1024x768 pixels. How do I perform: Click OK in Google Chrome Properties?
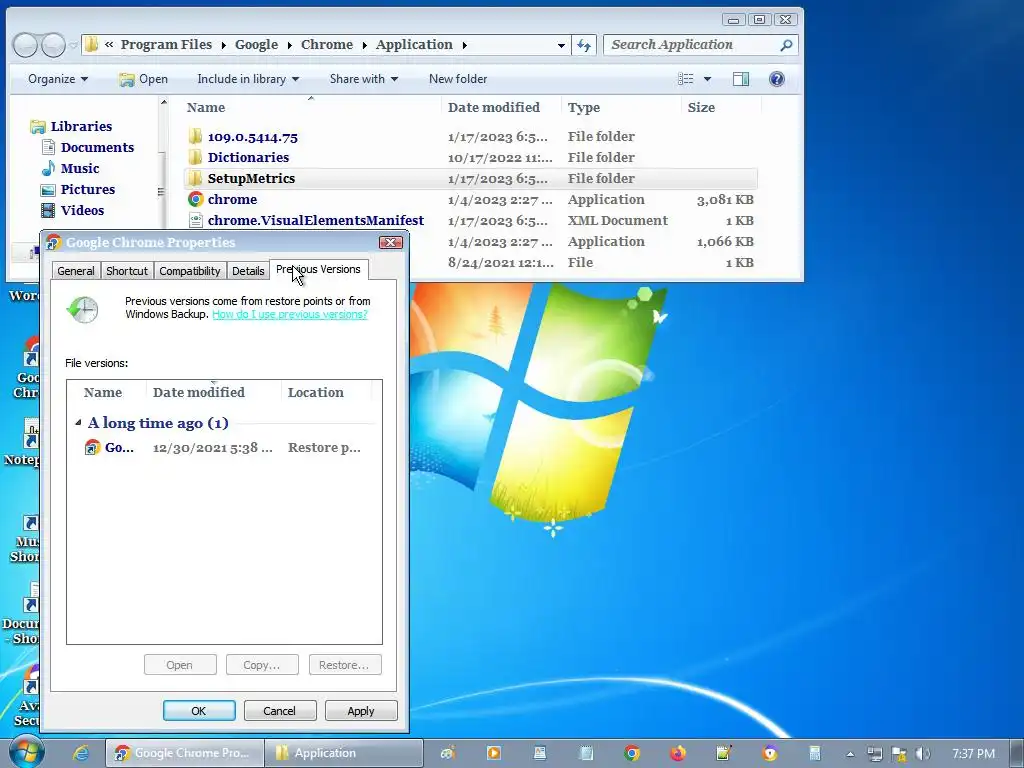point(199,711)
